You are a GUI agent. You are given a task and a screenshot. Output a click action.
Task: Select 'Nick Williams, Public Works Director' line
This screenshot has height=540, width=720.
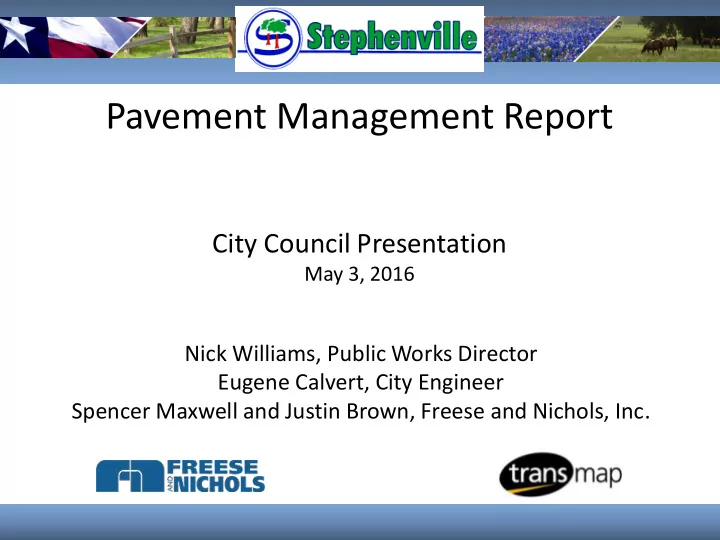(361, 354)
